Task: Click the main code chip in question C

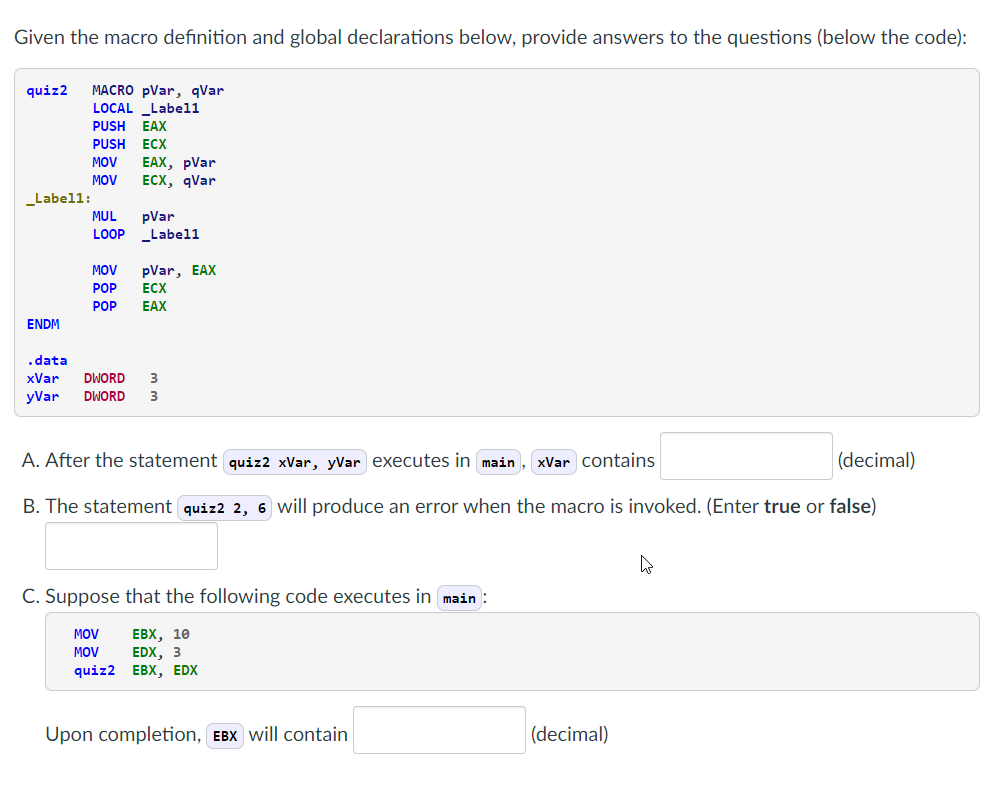Action: 459,597
